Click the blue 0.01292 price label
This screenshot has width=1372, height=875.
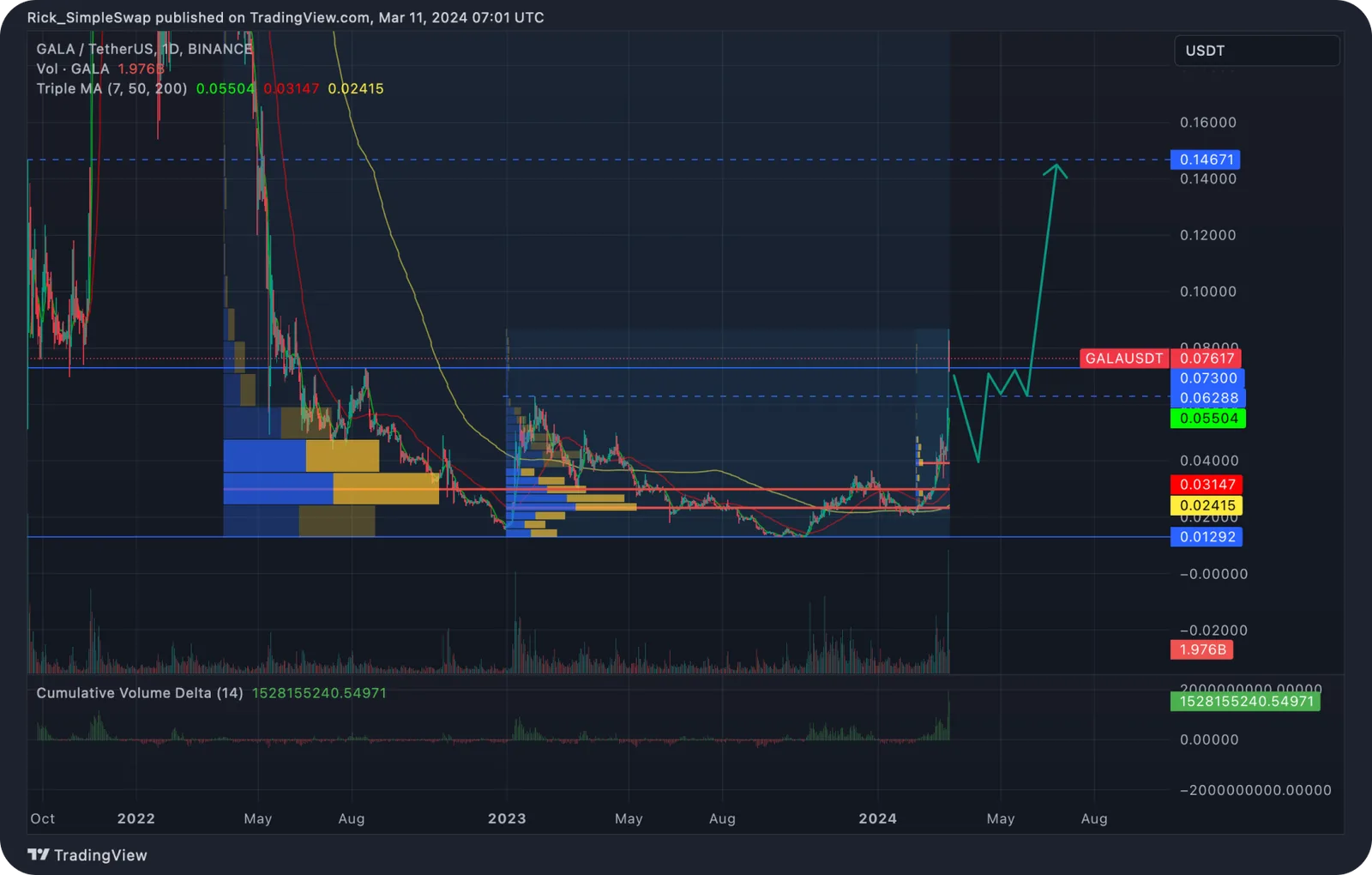tap(1207, 537)
